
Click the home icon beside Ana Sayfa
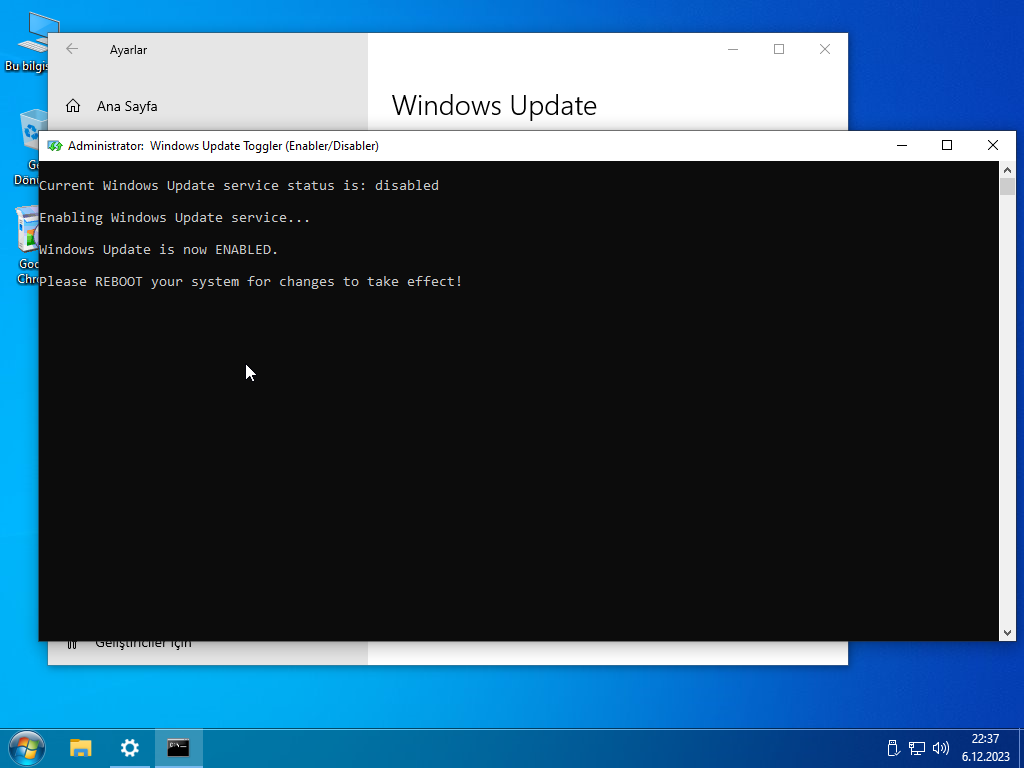(73, 106)
